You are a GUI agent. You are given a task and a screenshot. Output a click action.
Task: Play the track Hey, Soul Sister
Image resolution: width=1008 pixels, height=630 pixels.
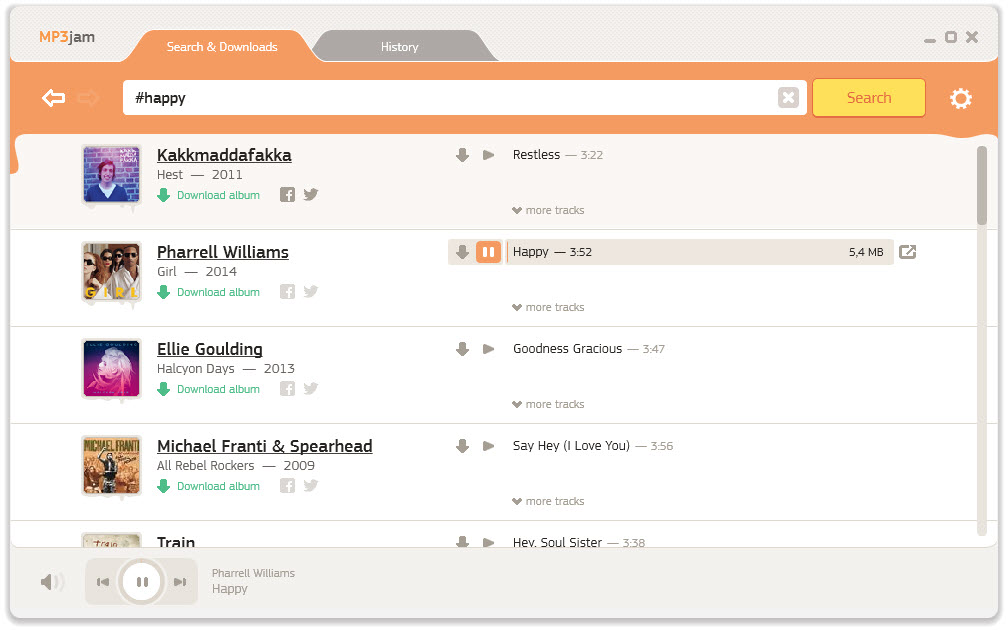(x=489, y=542)
